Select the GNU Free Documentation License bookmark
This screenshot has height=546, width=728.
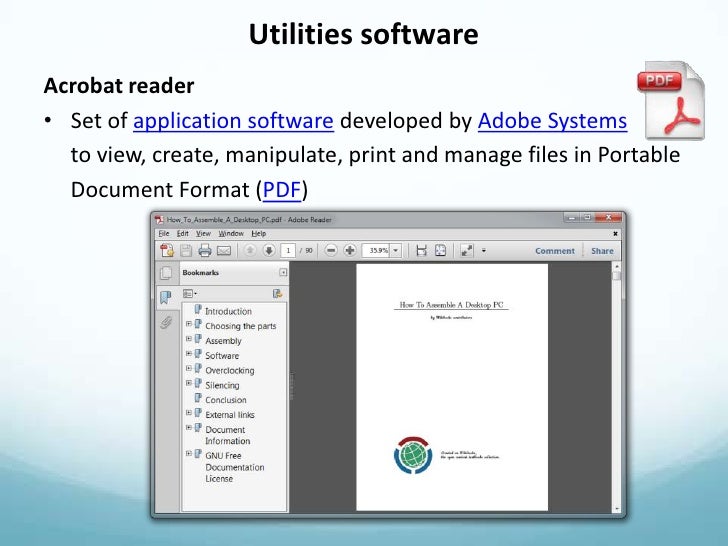[234, 467]
